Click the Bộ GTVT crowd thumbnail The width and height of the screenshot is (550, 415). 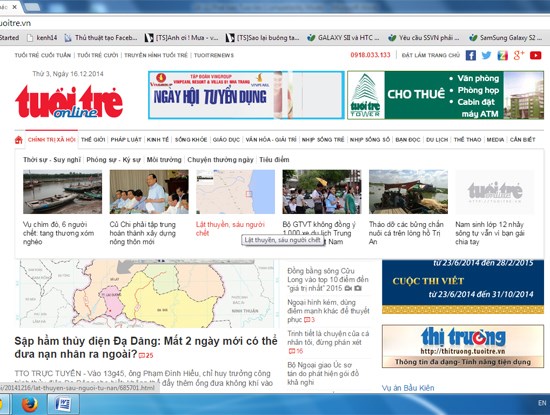322,192
